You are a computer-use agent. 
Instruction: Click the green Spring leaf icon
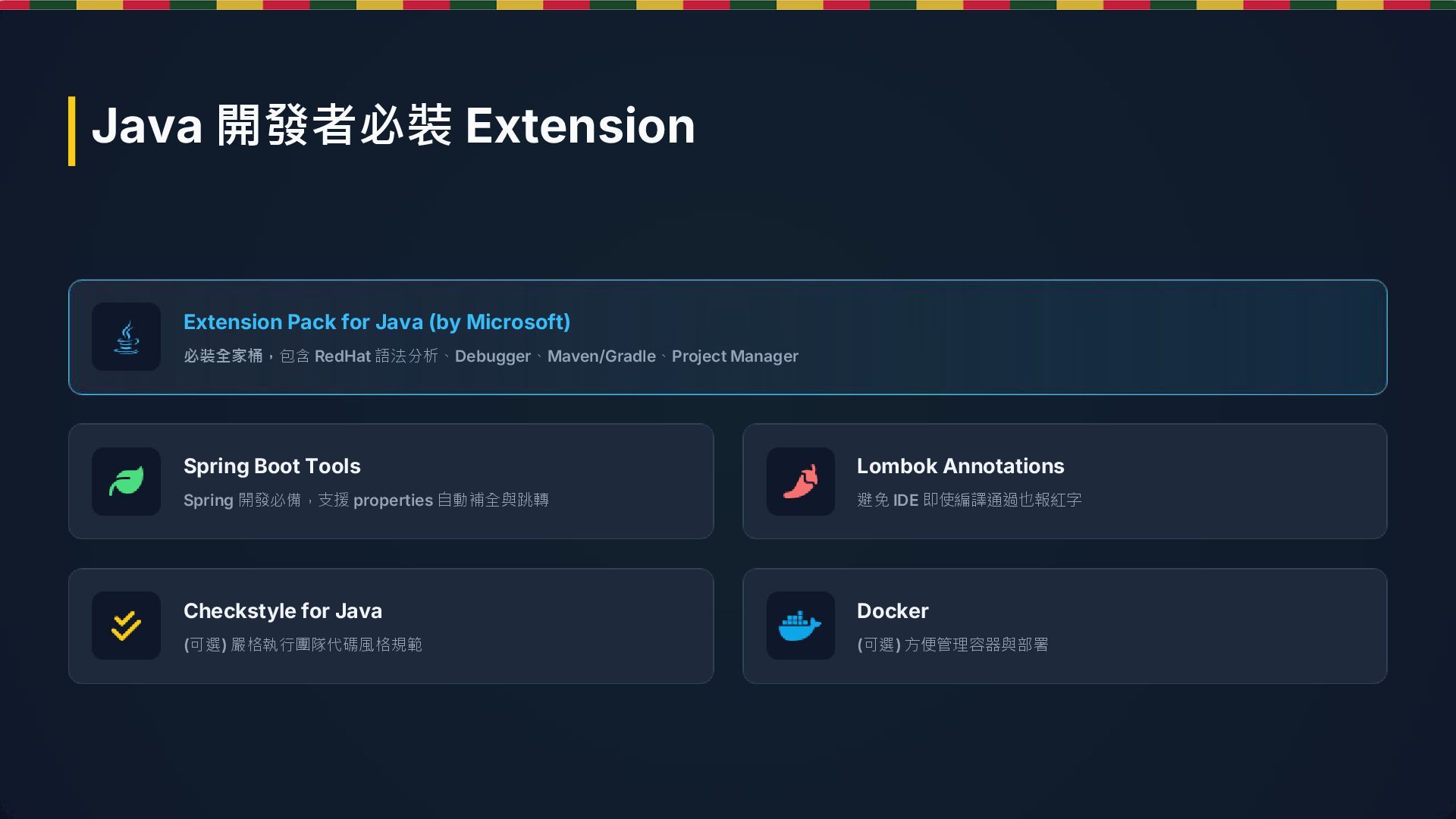(126, 482)
